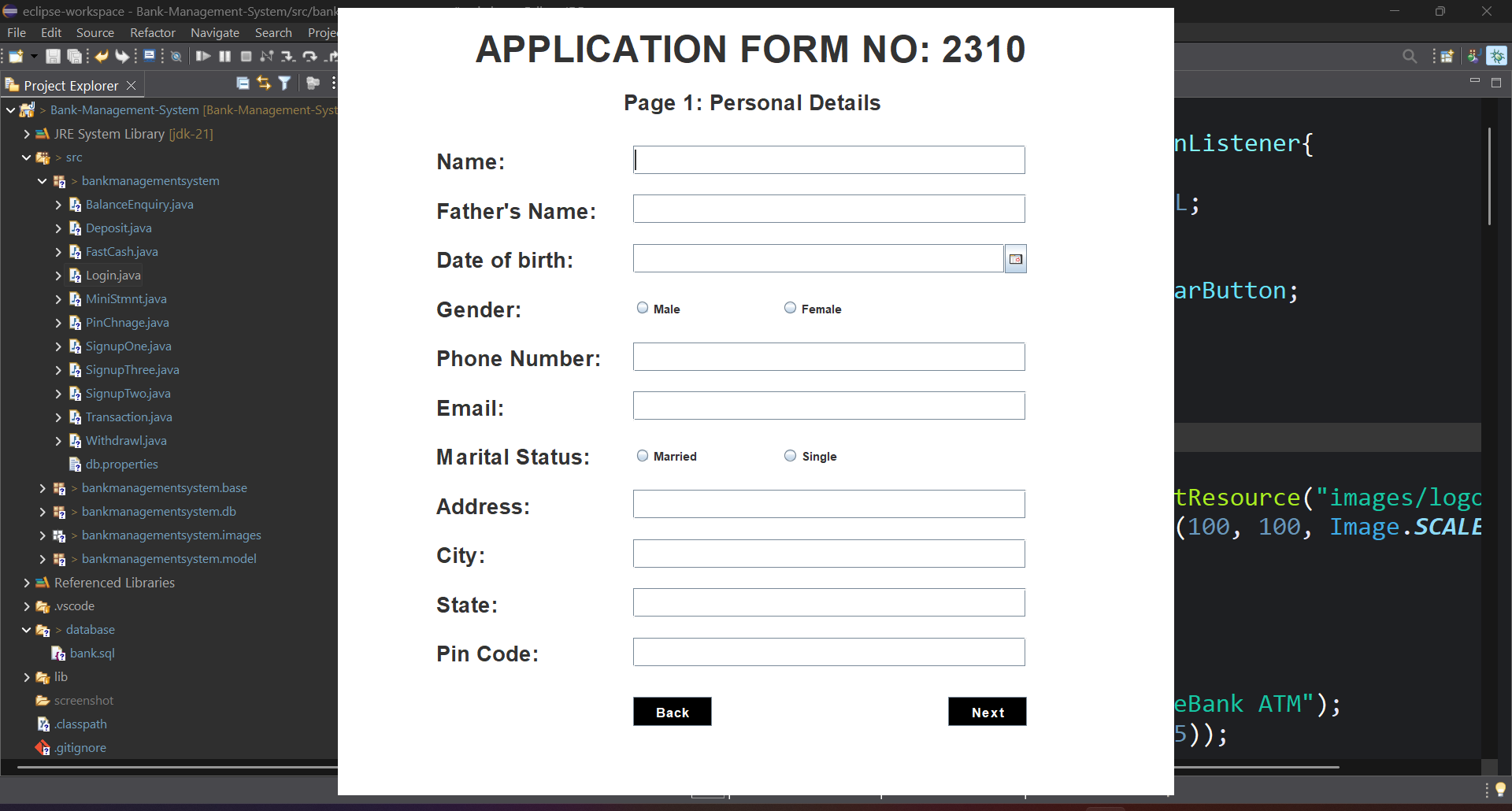
Task: Collapse the bankmanagementsystem package
Action: (x=43, y=181)
